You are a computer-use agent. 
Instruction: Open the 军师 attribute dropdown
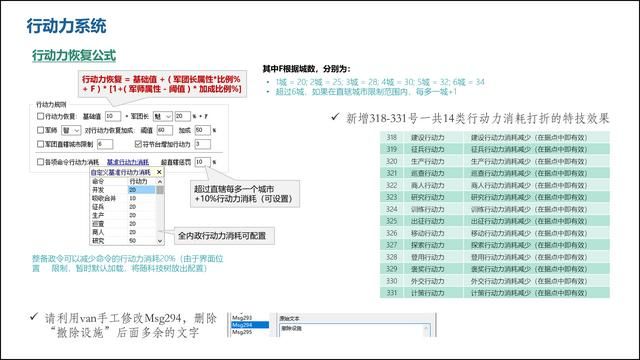[x=71, y=130]
